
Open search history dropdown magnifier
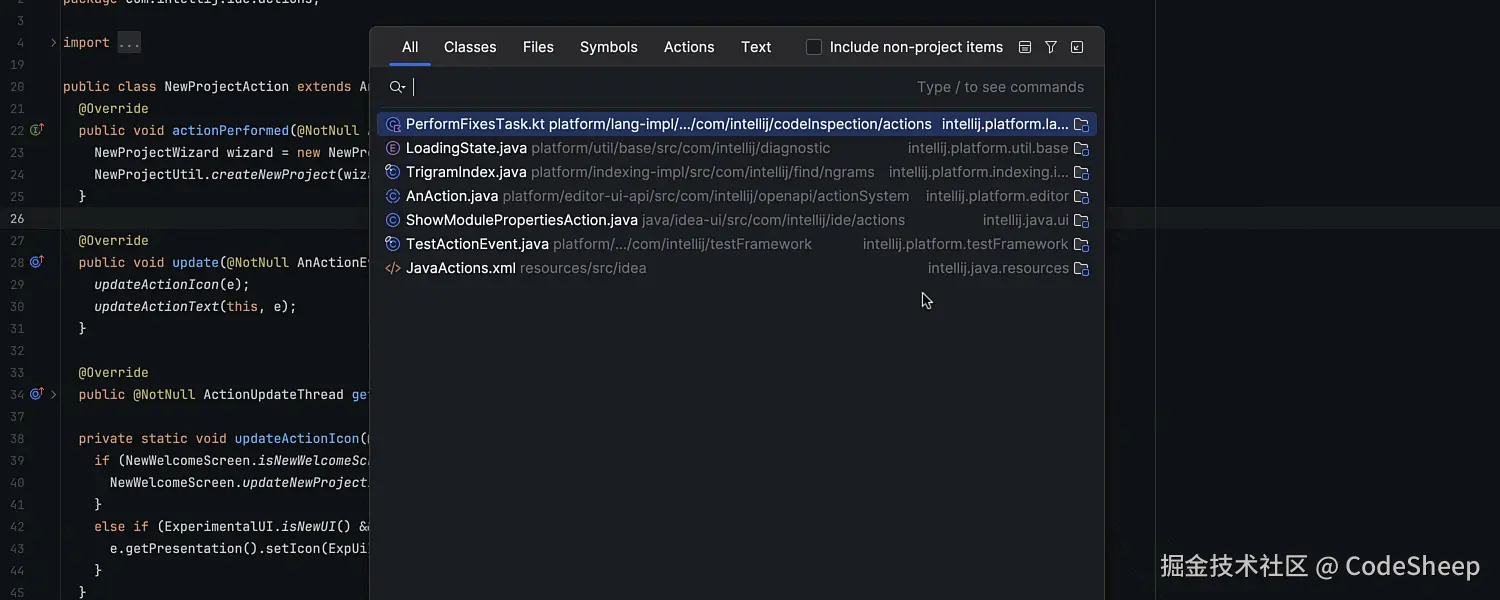point(397,87)
